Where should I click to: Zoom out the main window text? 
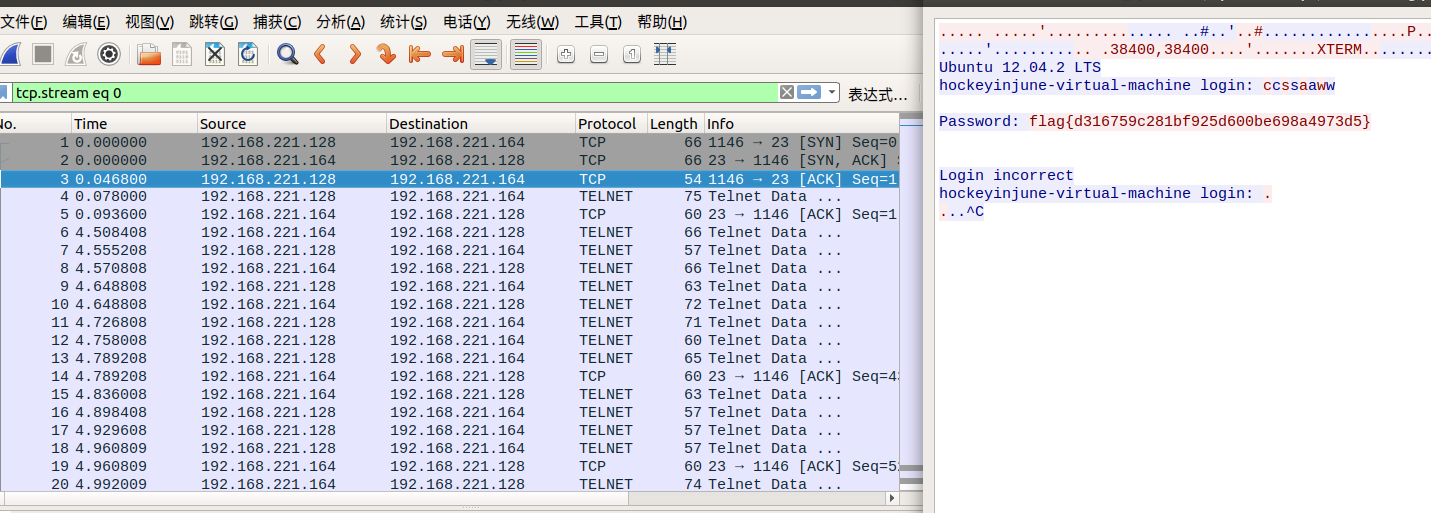(x=599, y=54)
